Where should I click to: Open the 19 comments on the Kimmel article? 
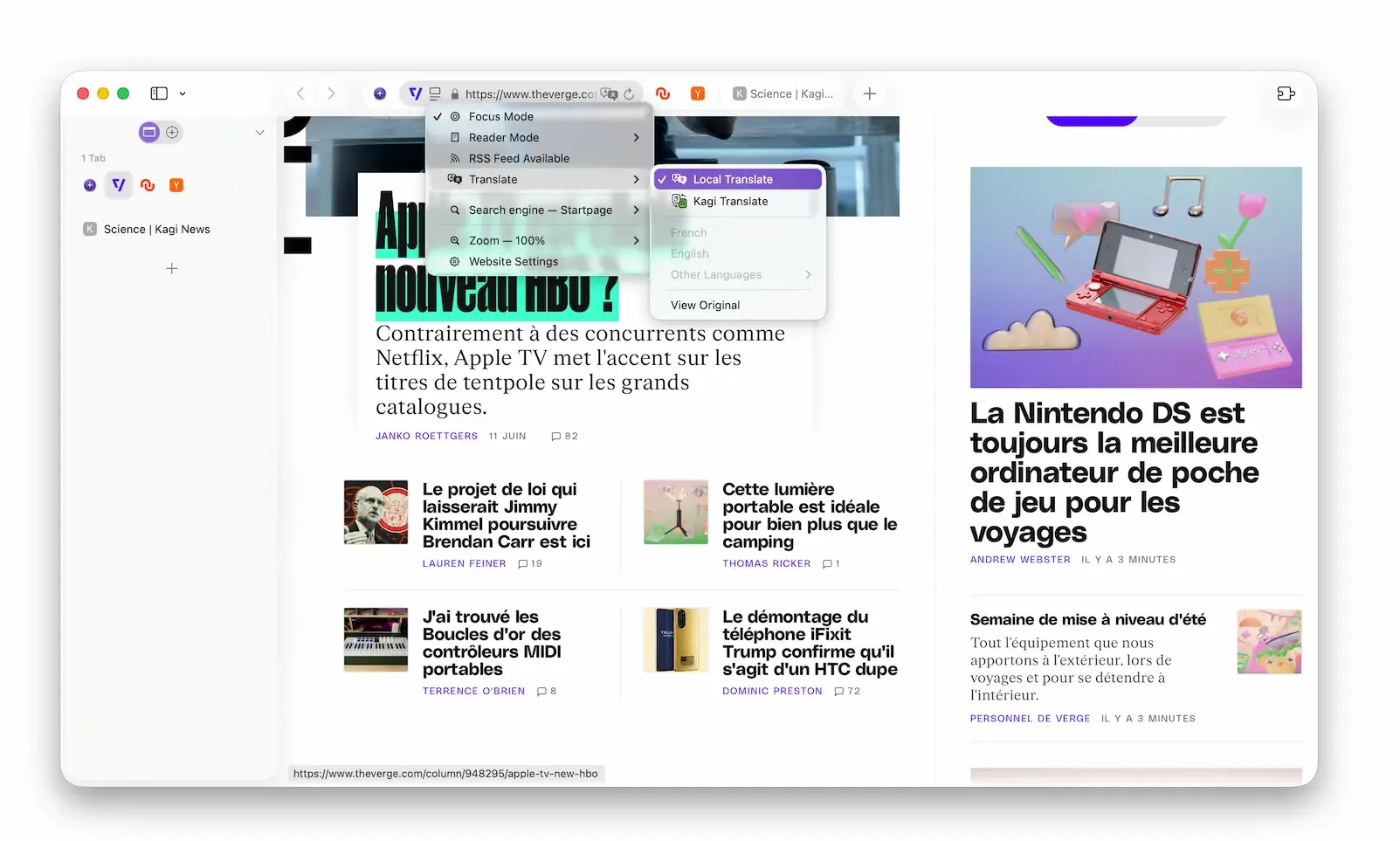pyautogui.click(x=530, y=563)
